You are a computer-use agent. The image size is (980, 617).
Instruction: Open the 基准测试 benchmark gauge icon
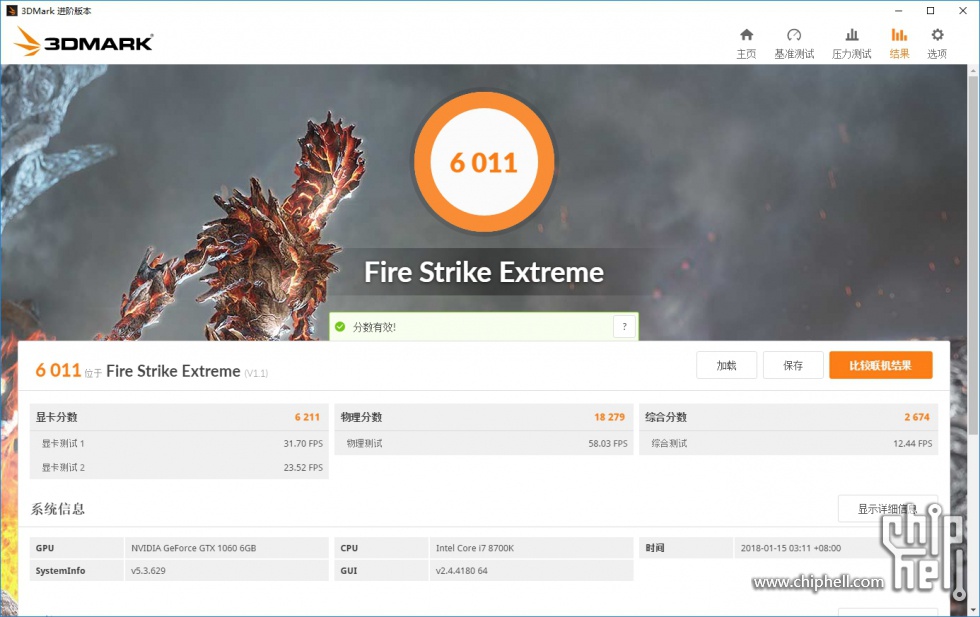click(794, 35)
